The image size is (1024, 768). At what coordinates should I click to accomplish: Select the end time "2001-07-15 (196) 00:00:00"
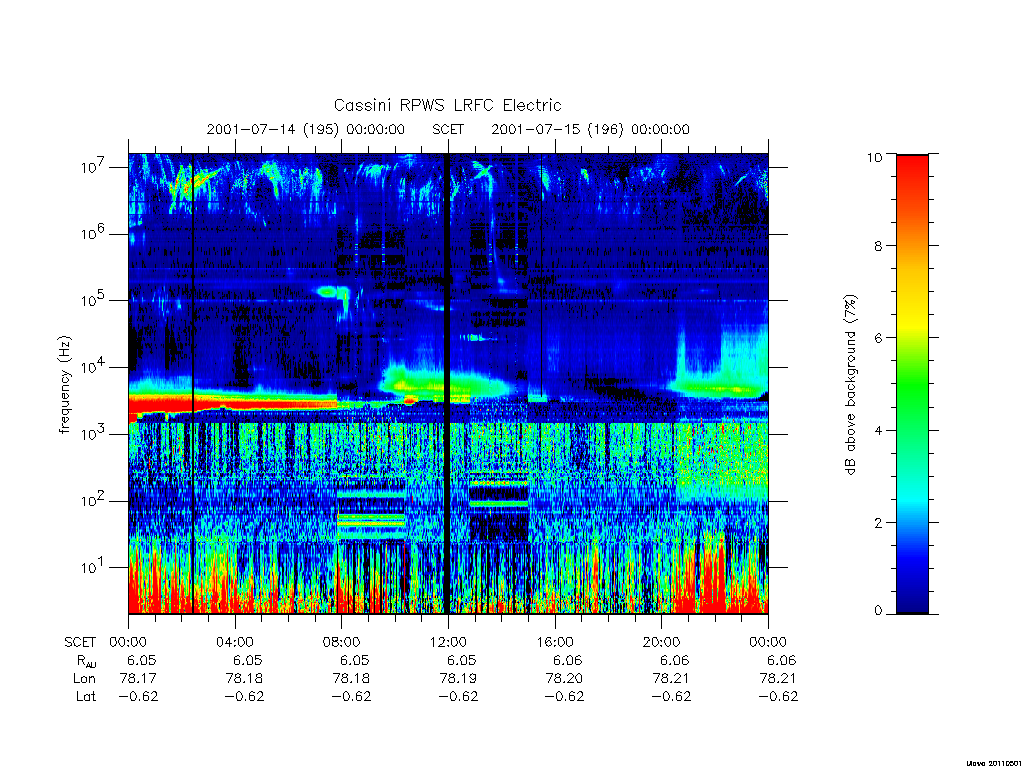pos(590,129)
